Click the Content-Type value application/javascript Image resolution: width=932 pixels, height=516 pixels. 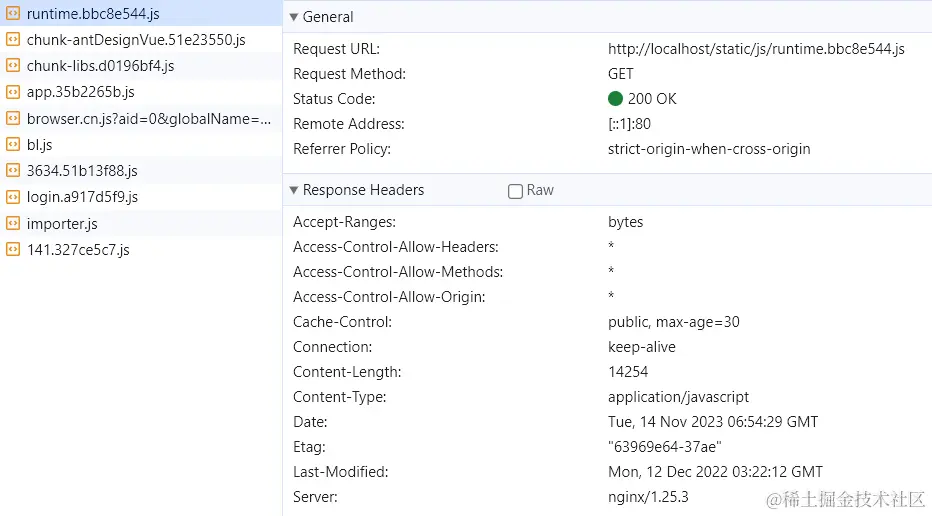[x=678, y=397]
